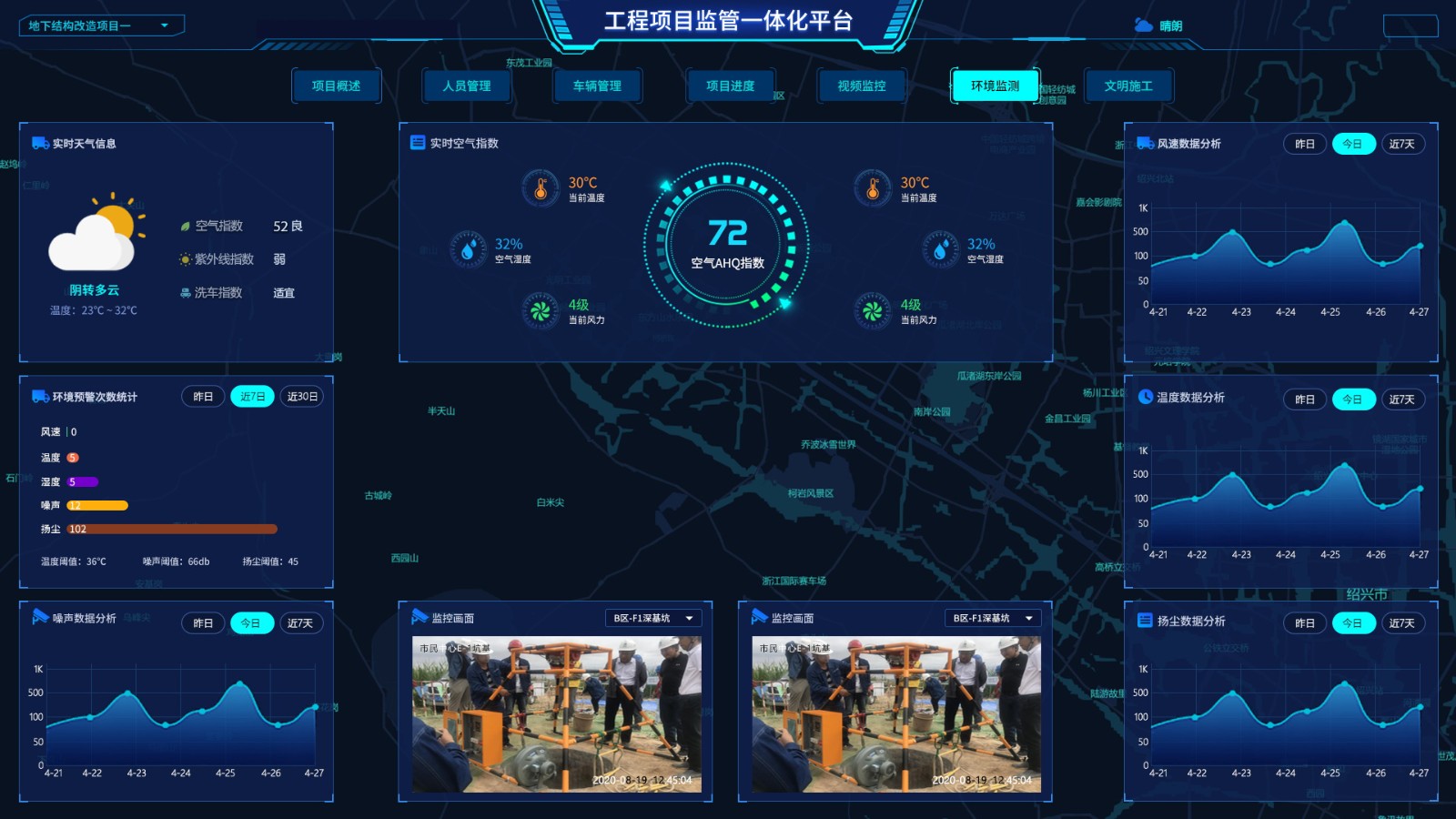1456x819 pixels.
Task: Click the list icon beside 扬尘数据分析
Action: click(1145, 621)
